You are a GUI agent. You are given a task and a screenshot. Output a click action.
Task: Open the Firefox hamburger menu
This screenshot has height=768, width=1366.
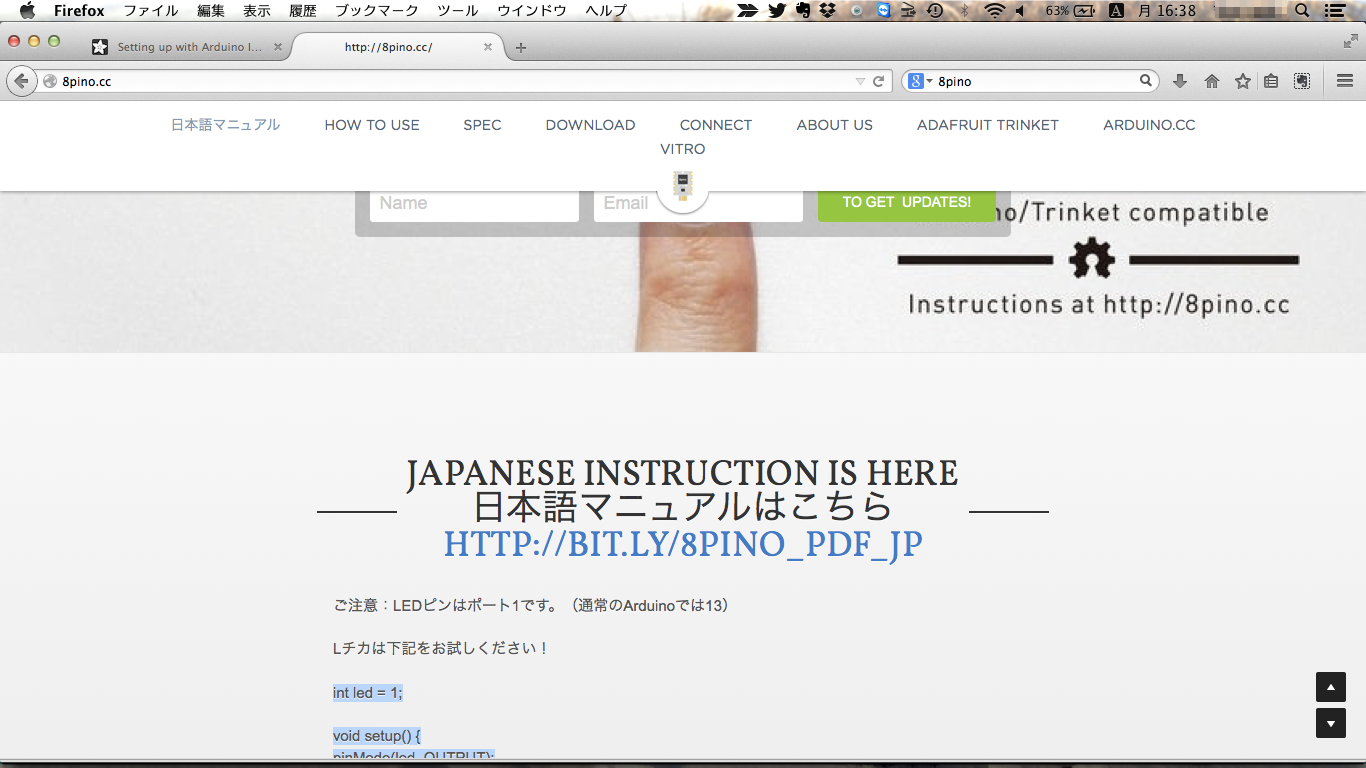[1345, 82]
